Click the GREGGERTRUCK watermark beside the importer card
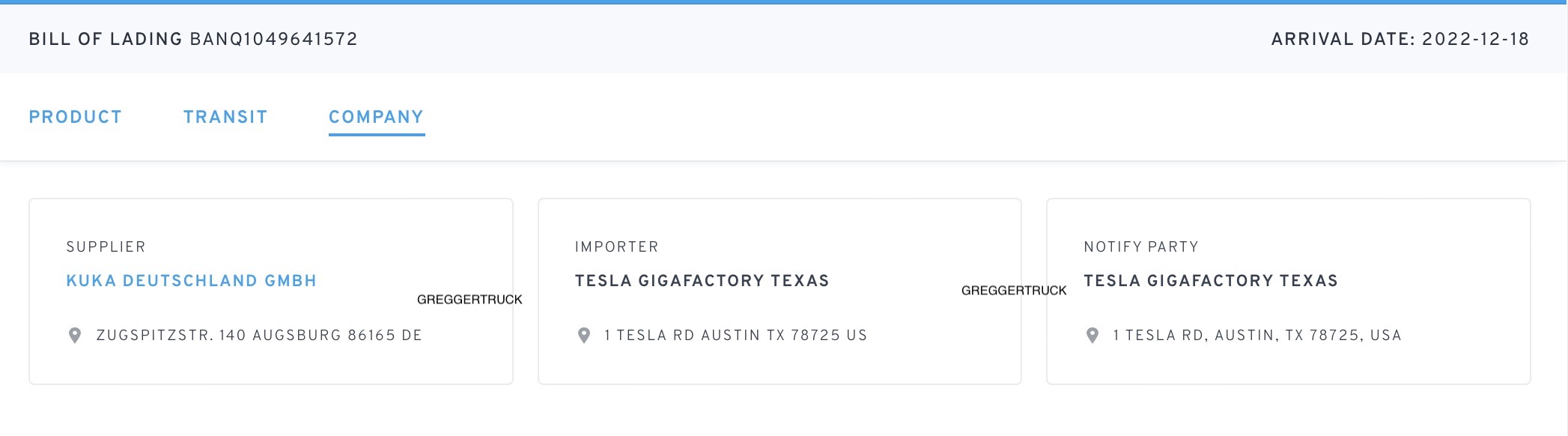 (1014, 291)
